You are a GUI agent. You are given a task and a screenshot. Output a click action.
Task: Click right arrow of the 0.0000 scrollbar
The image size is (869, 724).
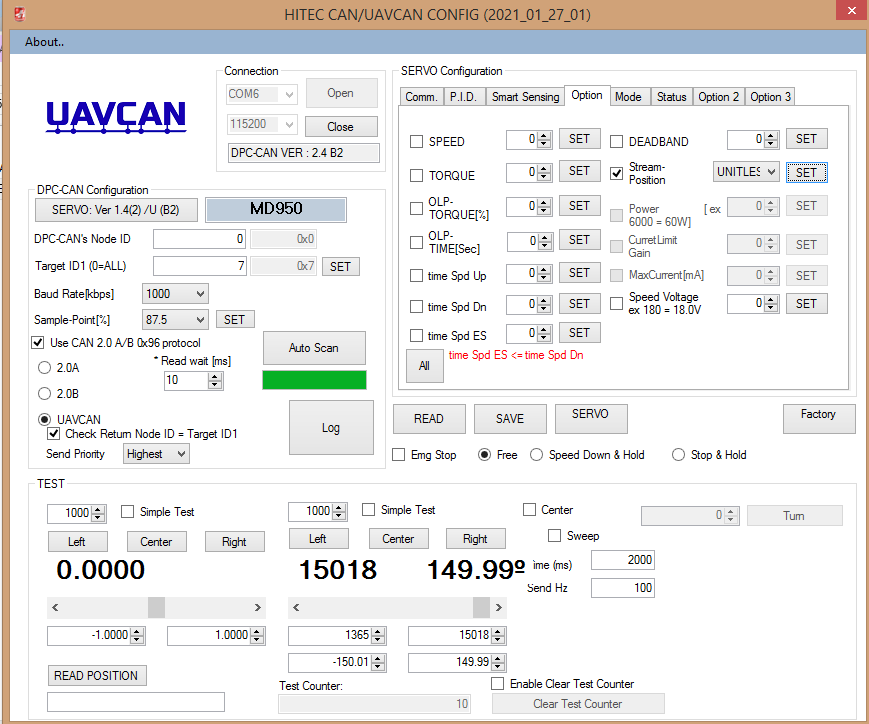[258, 607]
